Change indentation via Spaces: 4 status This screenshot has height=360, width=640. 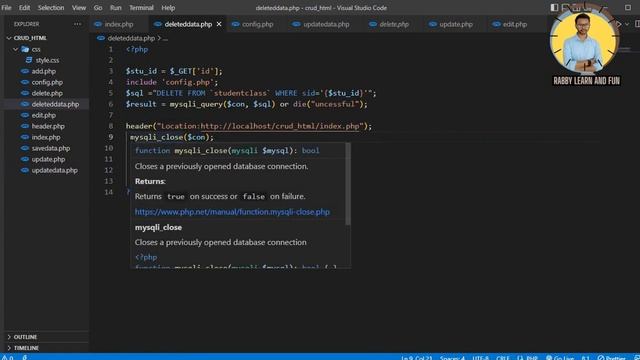pos(452,358)
